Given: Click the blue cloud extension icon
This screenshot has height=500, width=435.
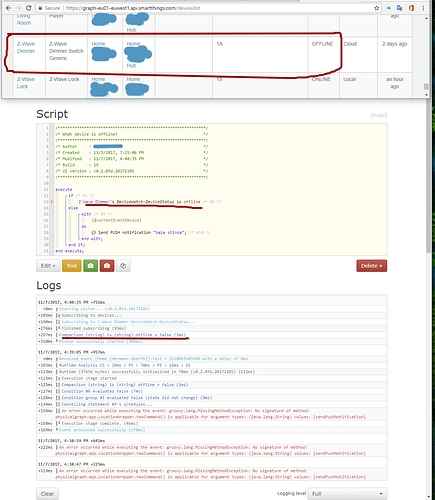Looking at the screenshot, I should (x=389, y=8).
